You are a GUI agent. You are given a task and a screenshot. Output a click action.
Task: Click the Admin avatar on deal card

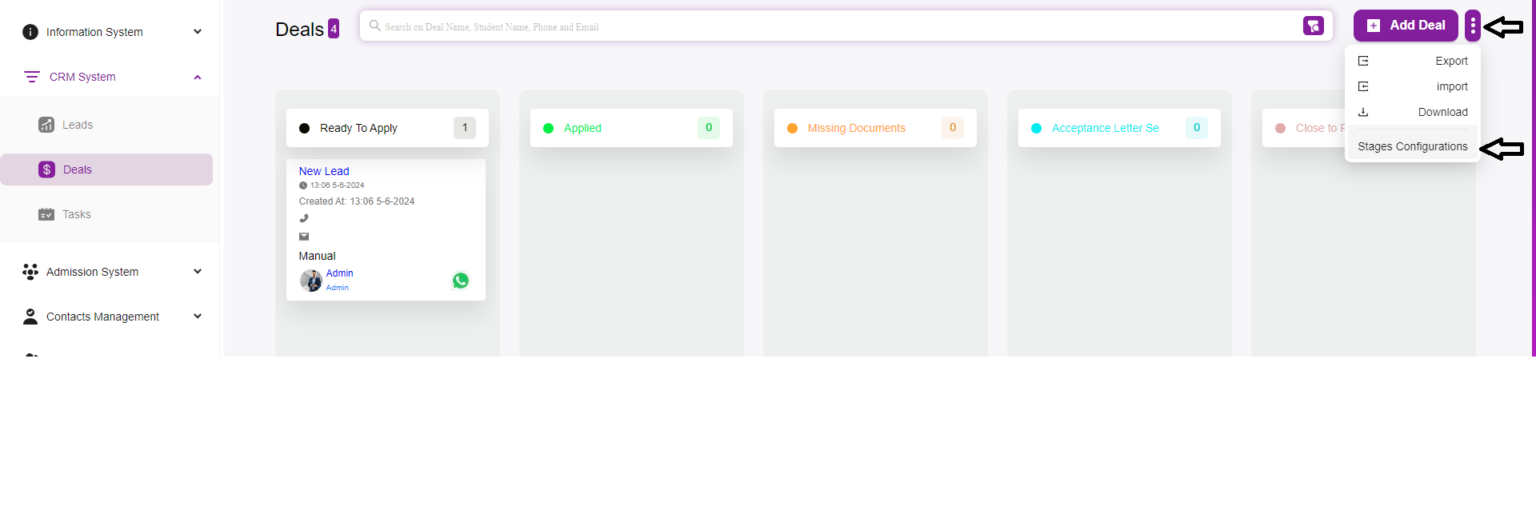[311, 281]
